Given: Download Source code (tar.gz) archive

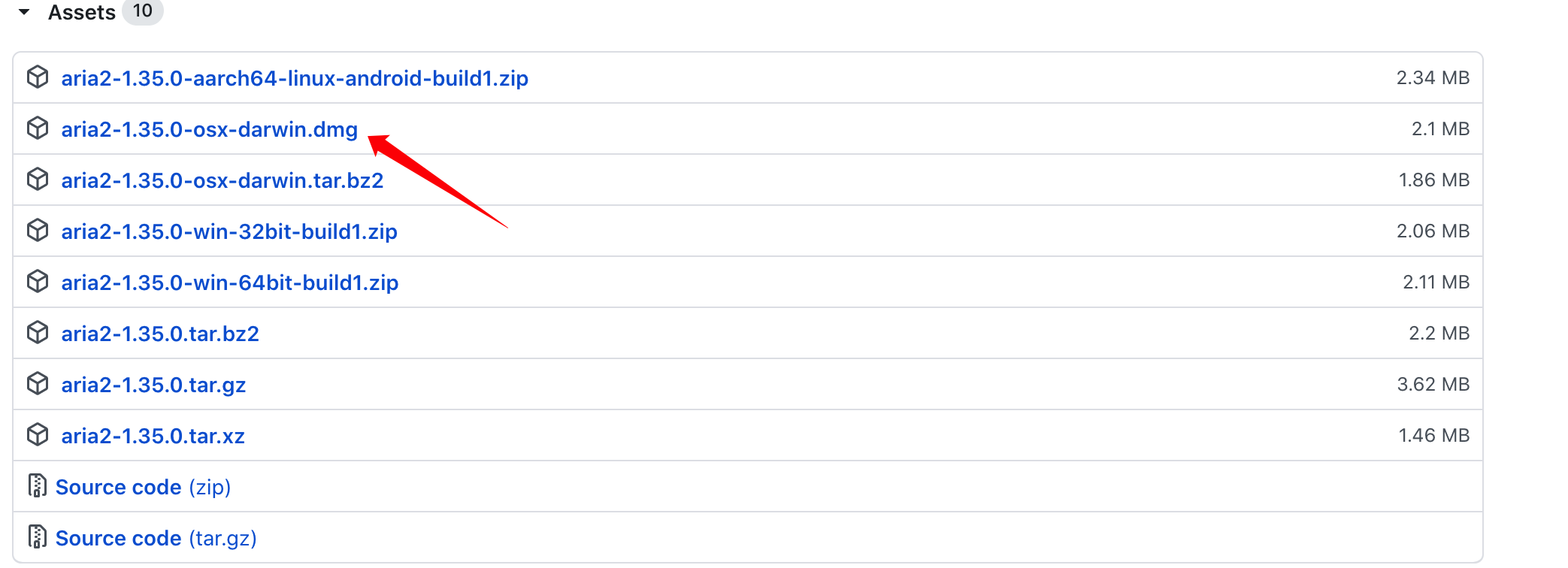Looking at the screenshot, I should pos(156,538).
